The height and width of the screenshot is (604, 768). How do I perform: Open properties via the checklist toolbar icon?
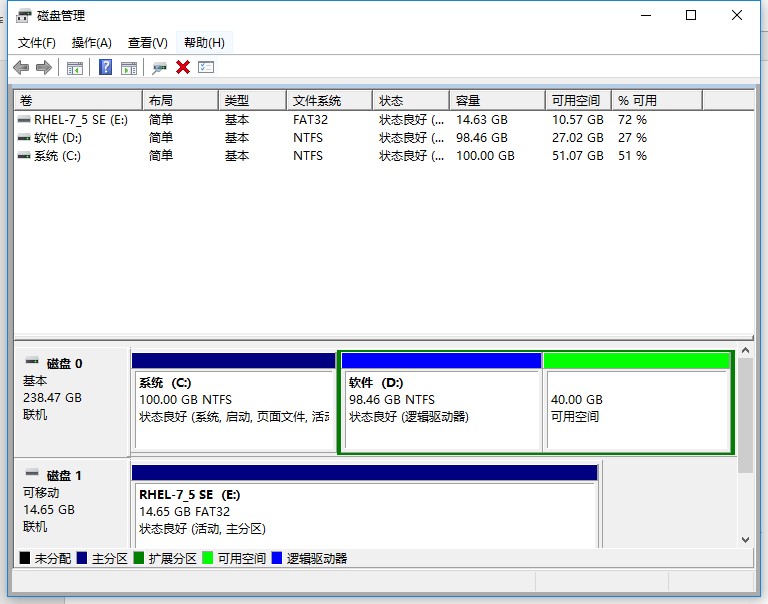point(206,67)
